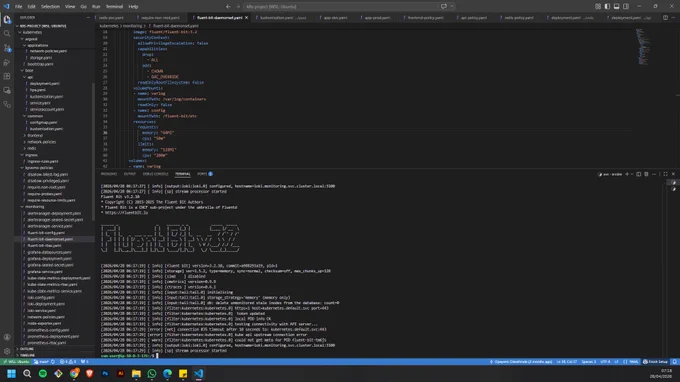Open the Accounts icon in activity bar

(7, 337)
